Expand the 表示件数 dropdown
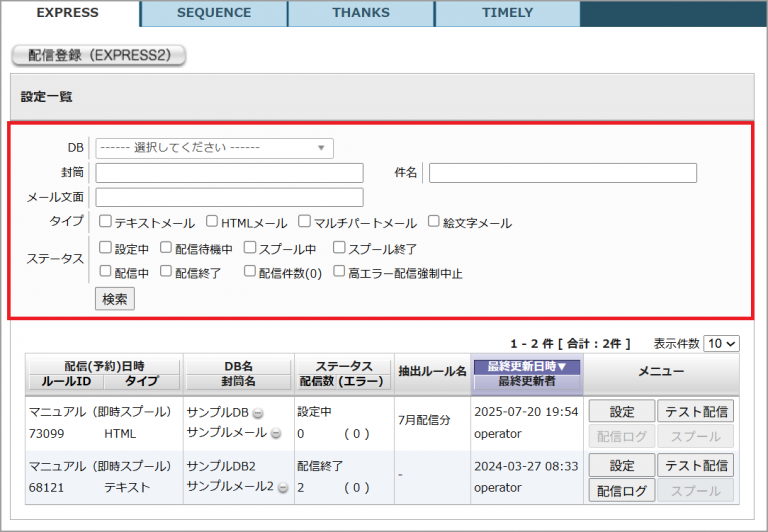This screenshot has width=768, height=532. point(721,343)
